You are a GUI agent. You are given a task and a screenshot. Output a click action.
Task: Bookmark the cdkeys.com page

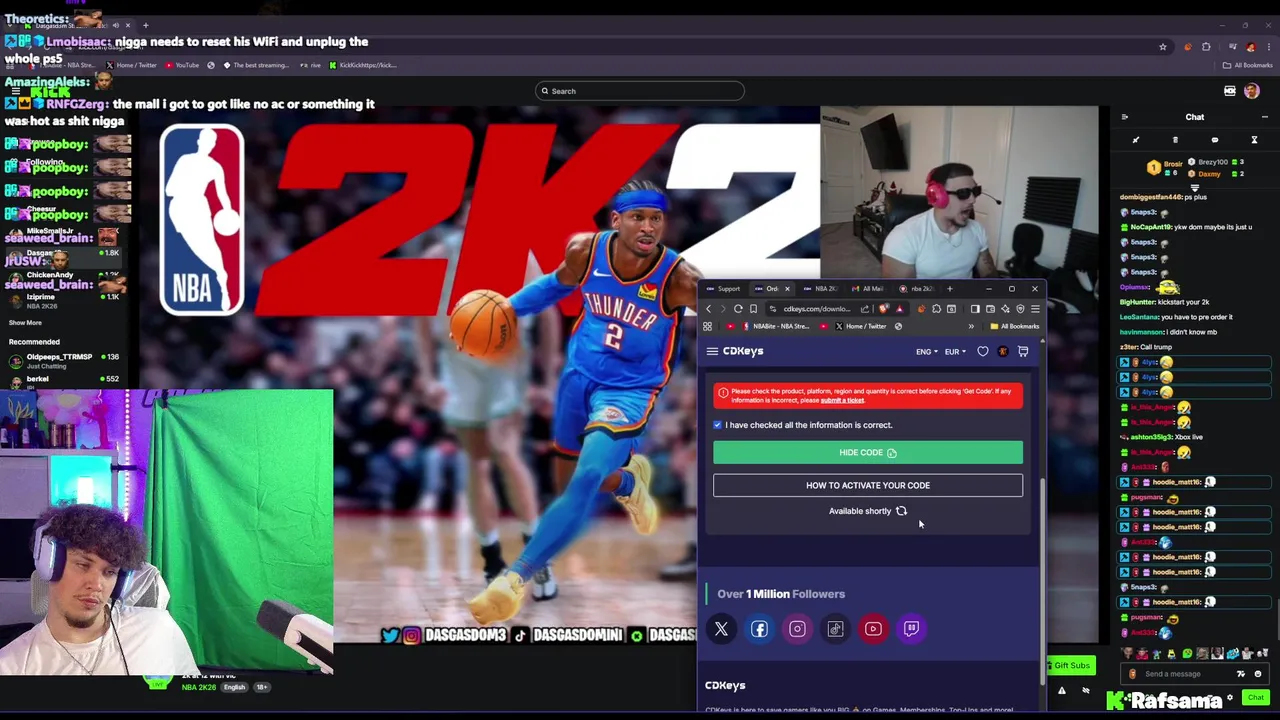tap(753, 309)
